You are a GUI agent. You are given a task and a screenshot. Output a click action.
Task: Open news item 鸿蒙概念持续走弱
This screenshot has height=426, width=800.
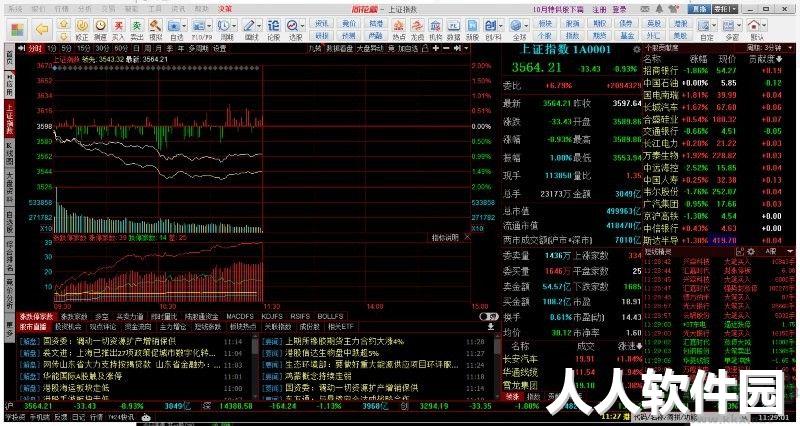click(318, 376)
